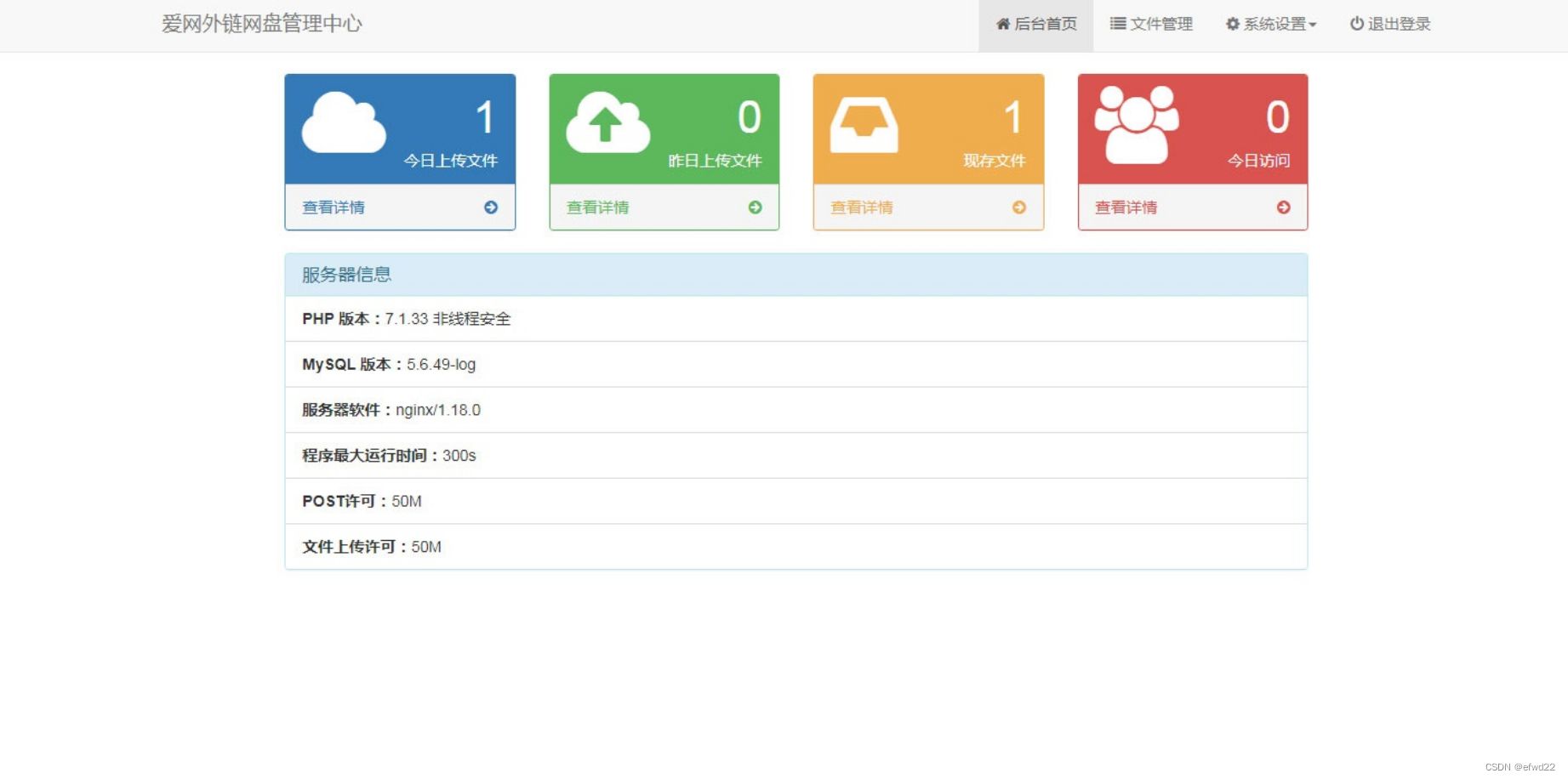Click the power icon beside 退出登录
This screenshot has height=779, width=1568.
[1355, 23]
